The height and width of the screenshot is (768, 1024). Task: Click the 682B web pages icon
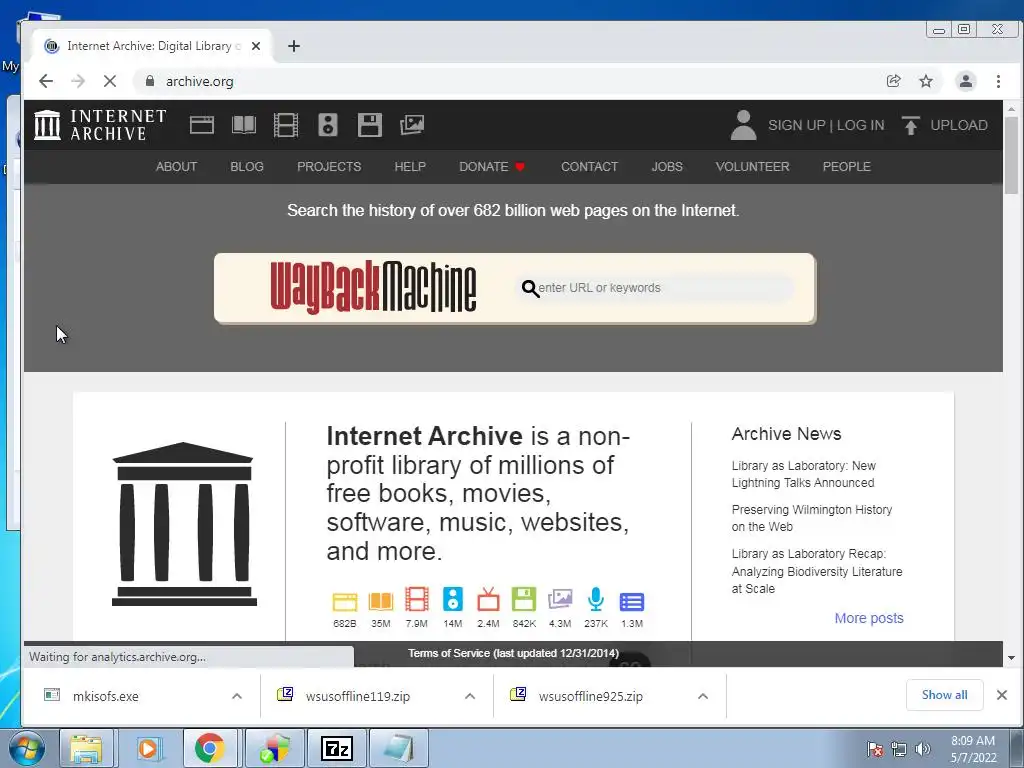coord(345,601)
